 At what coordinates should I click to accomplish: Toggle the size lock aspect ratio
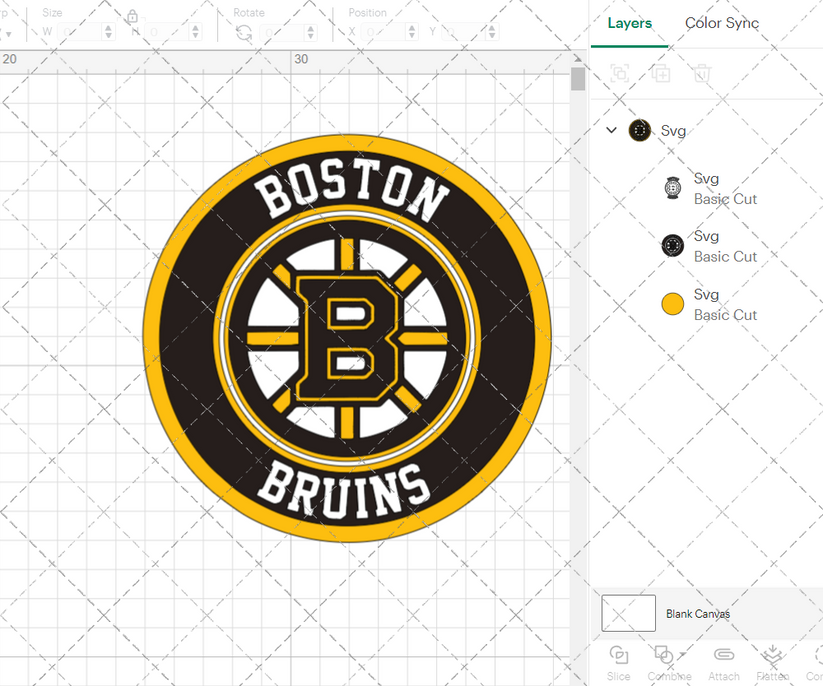(x=131, y=17)
